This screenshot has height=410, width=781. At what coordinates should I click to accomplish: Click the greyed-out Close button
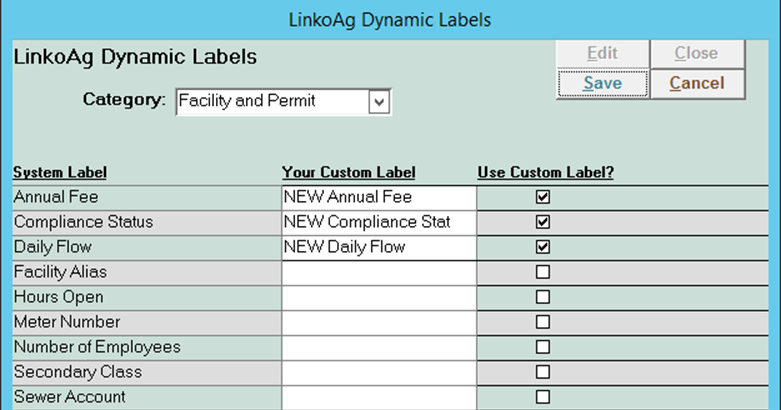point(697,53)
